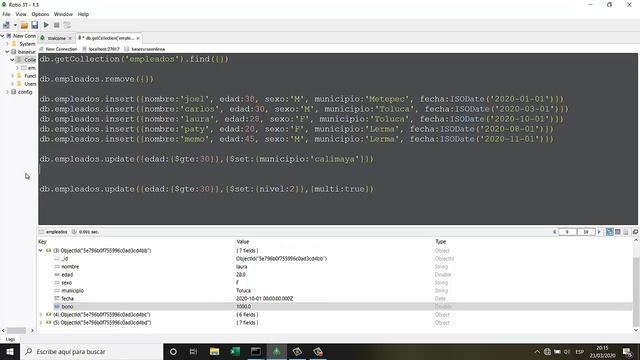This screenshot has height=360, width=640.
Task: Close the db.getCollection query tab
Action: pos(138,38)
